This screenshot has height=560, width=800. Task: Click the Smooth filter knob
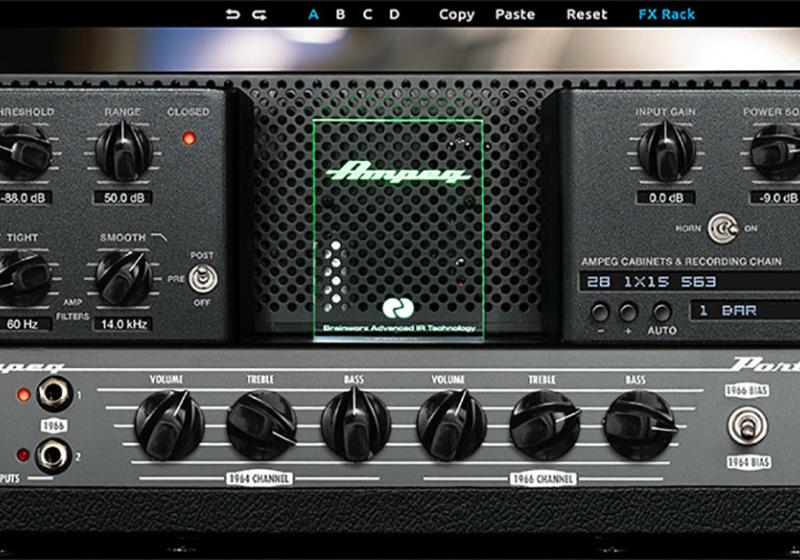[123, 278]
